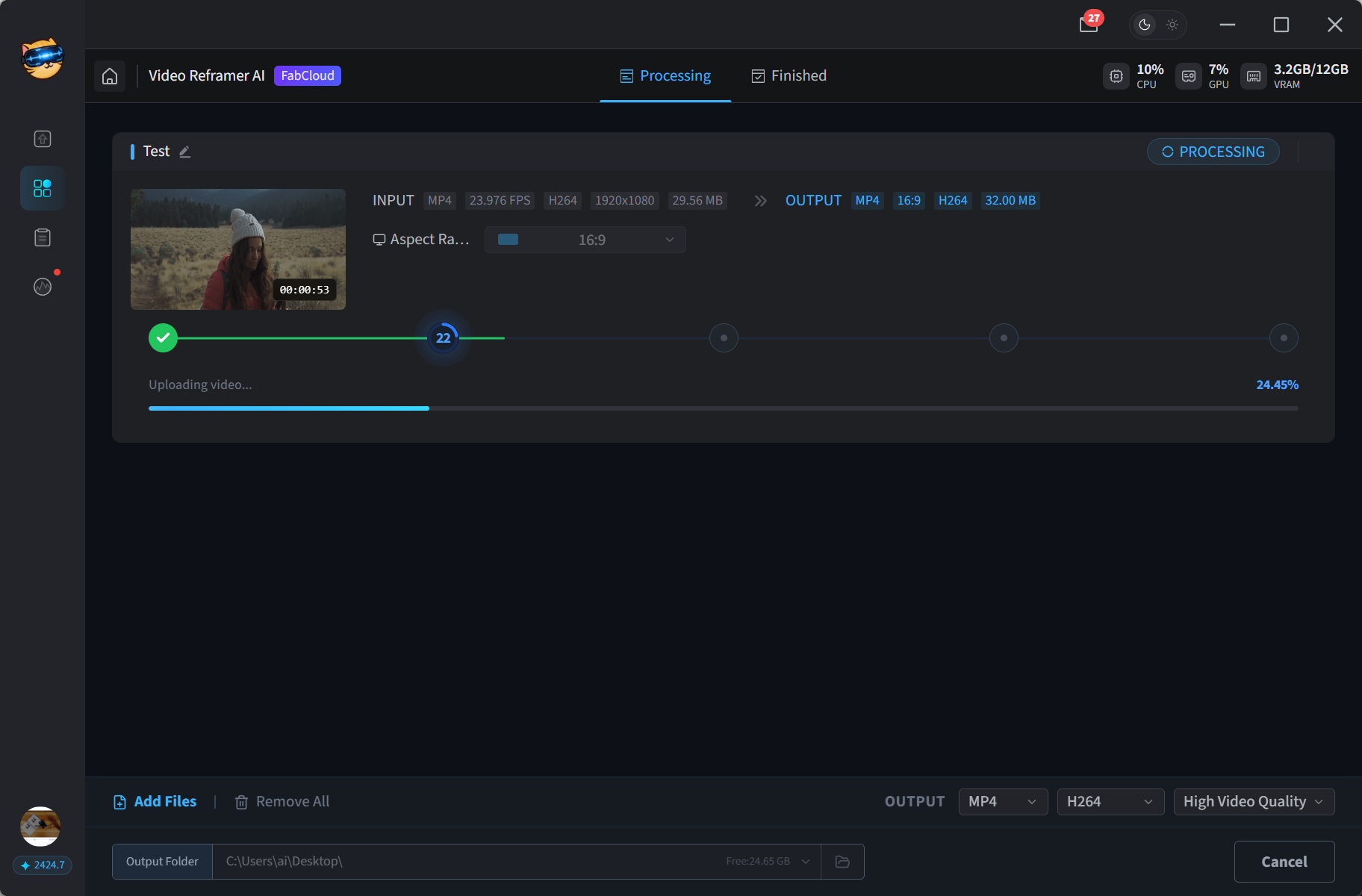
Task: Click the output H264 codec tag
Action: click(x=953, y=201)
